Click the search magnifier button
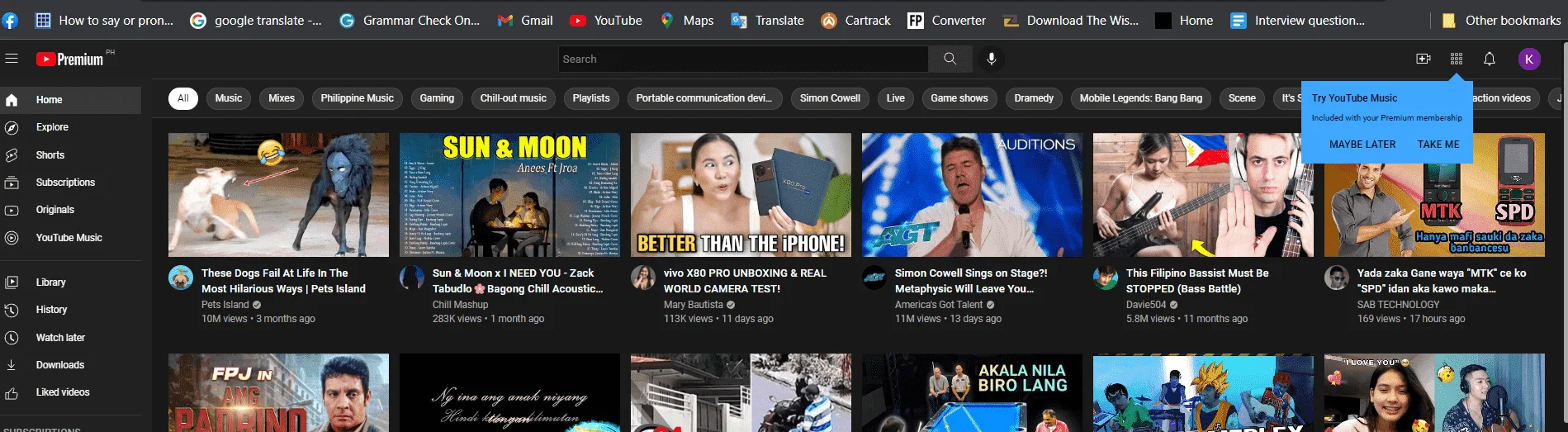 coord(950,59)
